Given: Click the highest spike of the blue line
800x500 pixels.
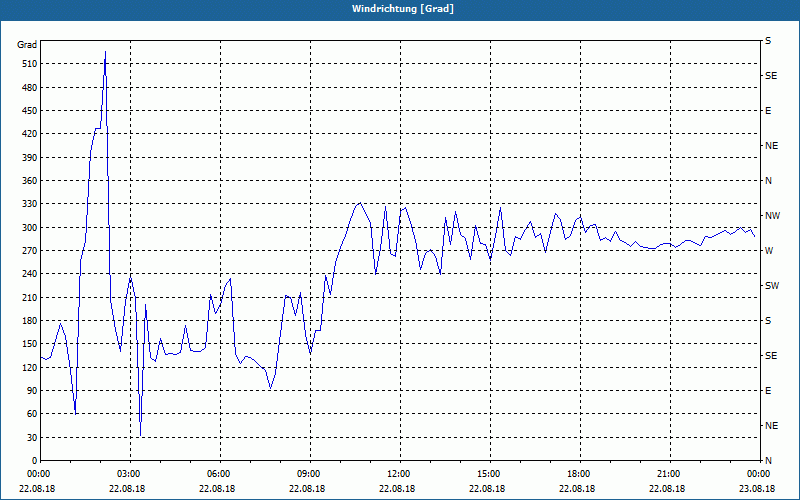Looking at the screenshot, I should coord(105,52).
